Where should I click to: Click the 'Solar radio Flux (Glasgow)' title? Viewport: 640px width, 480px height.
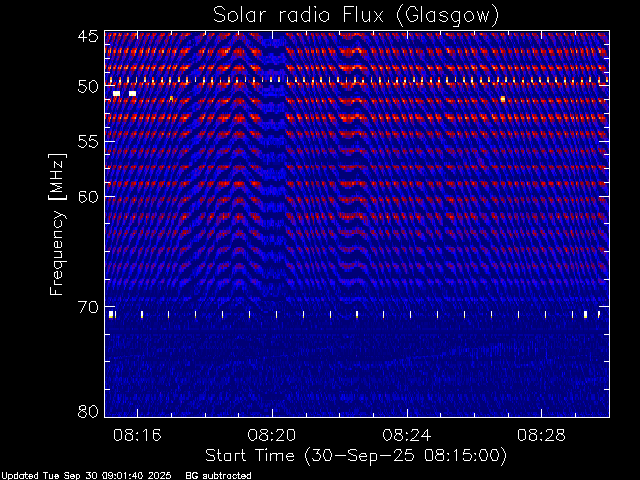pyautogui.click(x=356, y=16)
